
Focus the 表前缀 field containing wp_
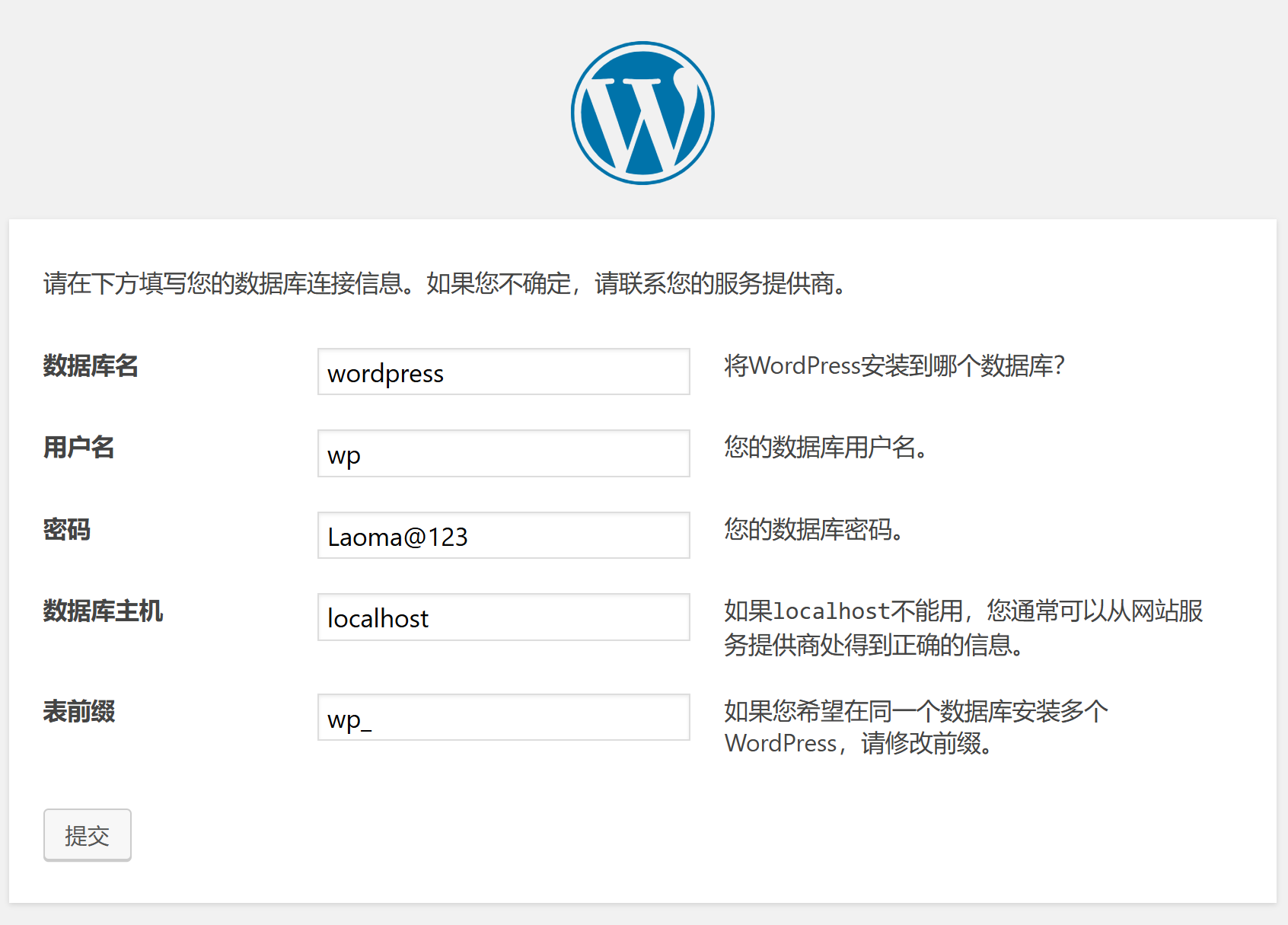click(x=504, y=717)
